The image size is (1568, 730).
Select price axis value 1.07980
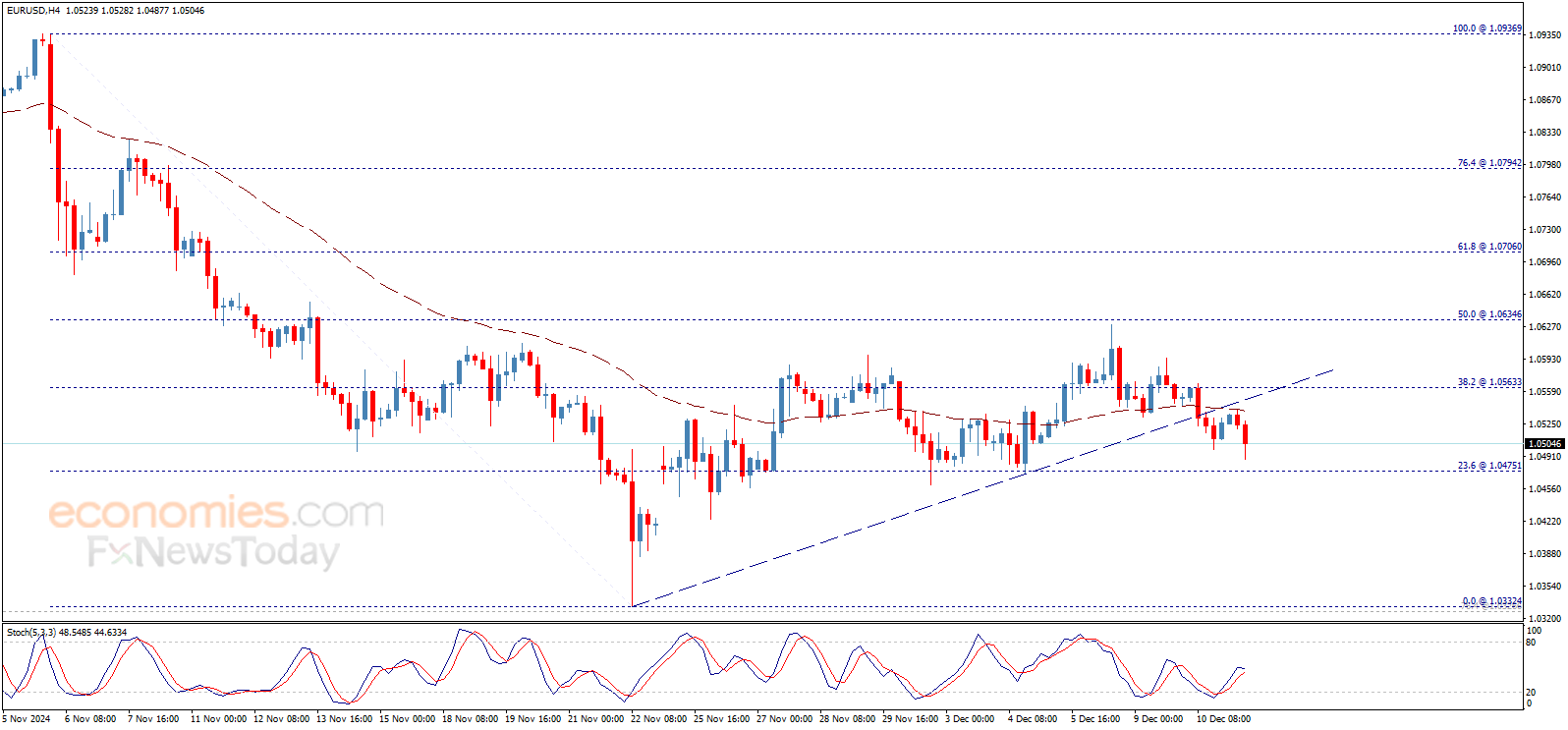[x=1545, y=165]
